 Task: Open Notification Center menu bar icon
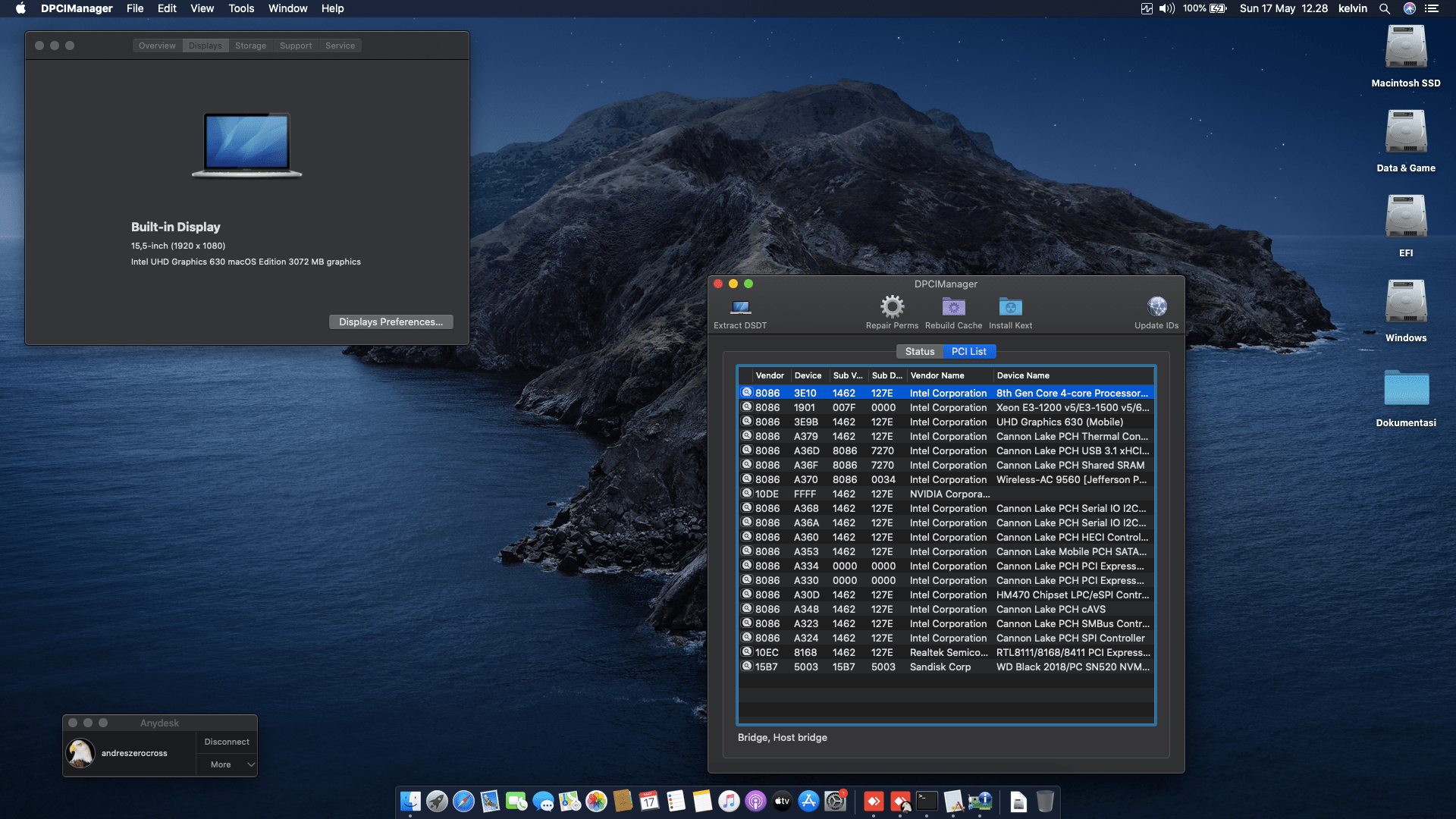pyautogui.click(x=1432, y=8)
